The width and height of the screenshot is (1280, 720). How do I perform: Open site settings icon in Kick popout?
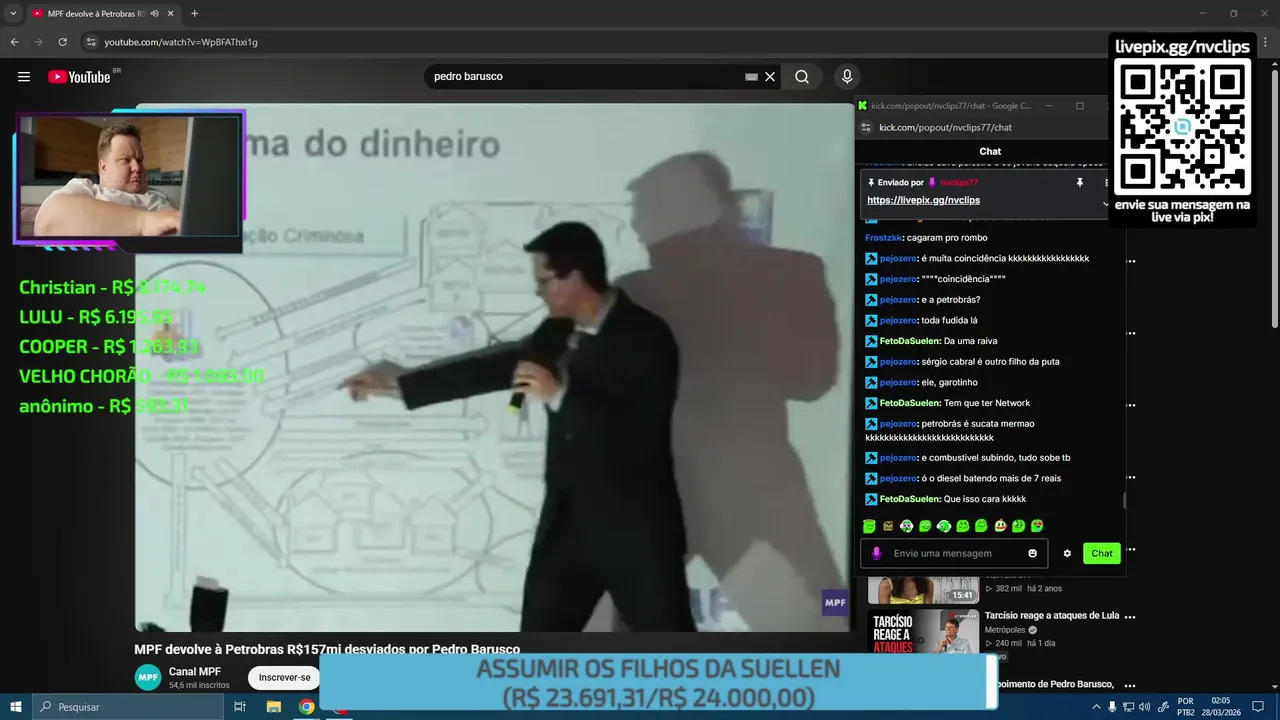pos(865,127)
